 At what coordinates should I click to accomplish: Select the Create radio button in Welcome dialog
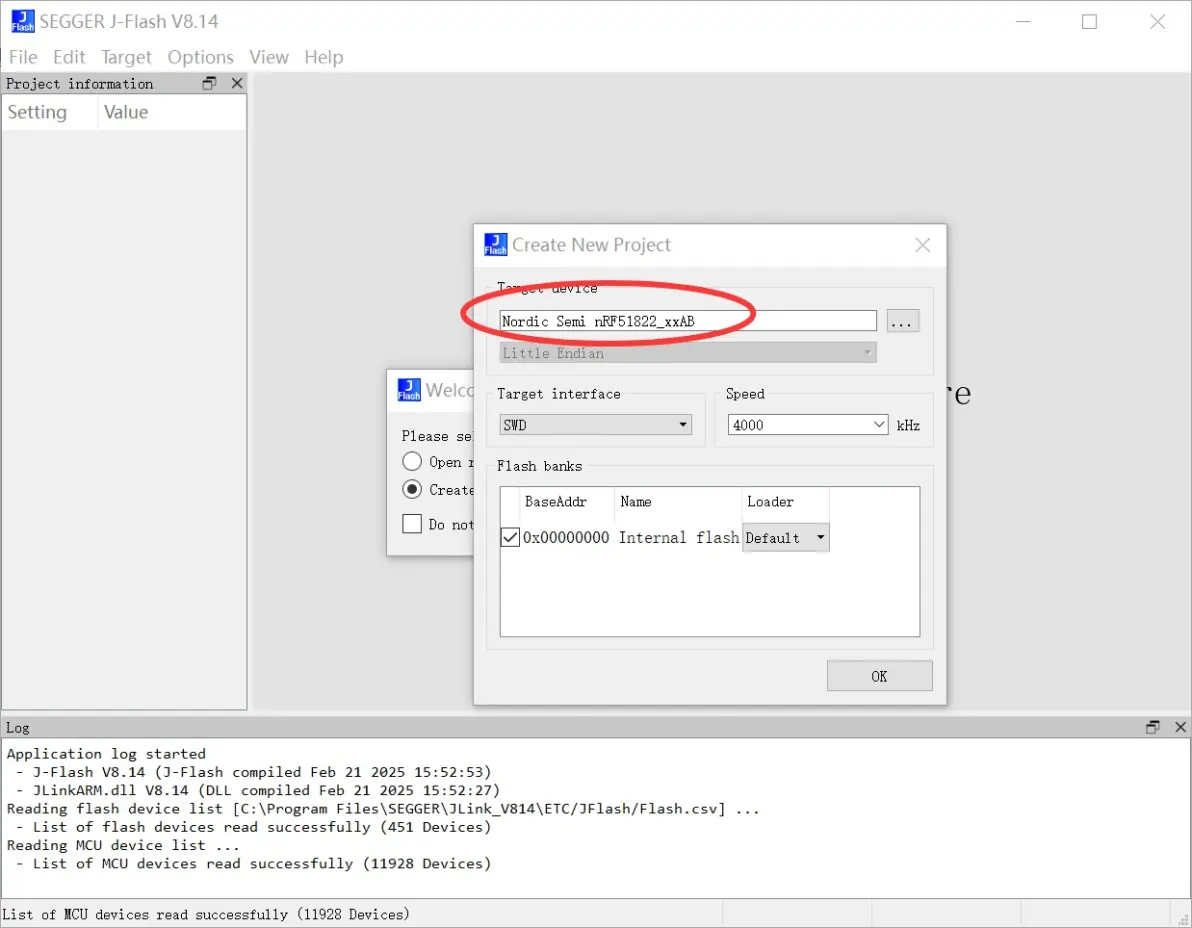(x=412, y=489)
